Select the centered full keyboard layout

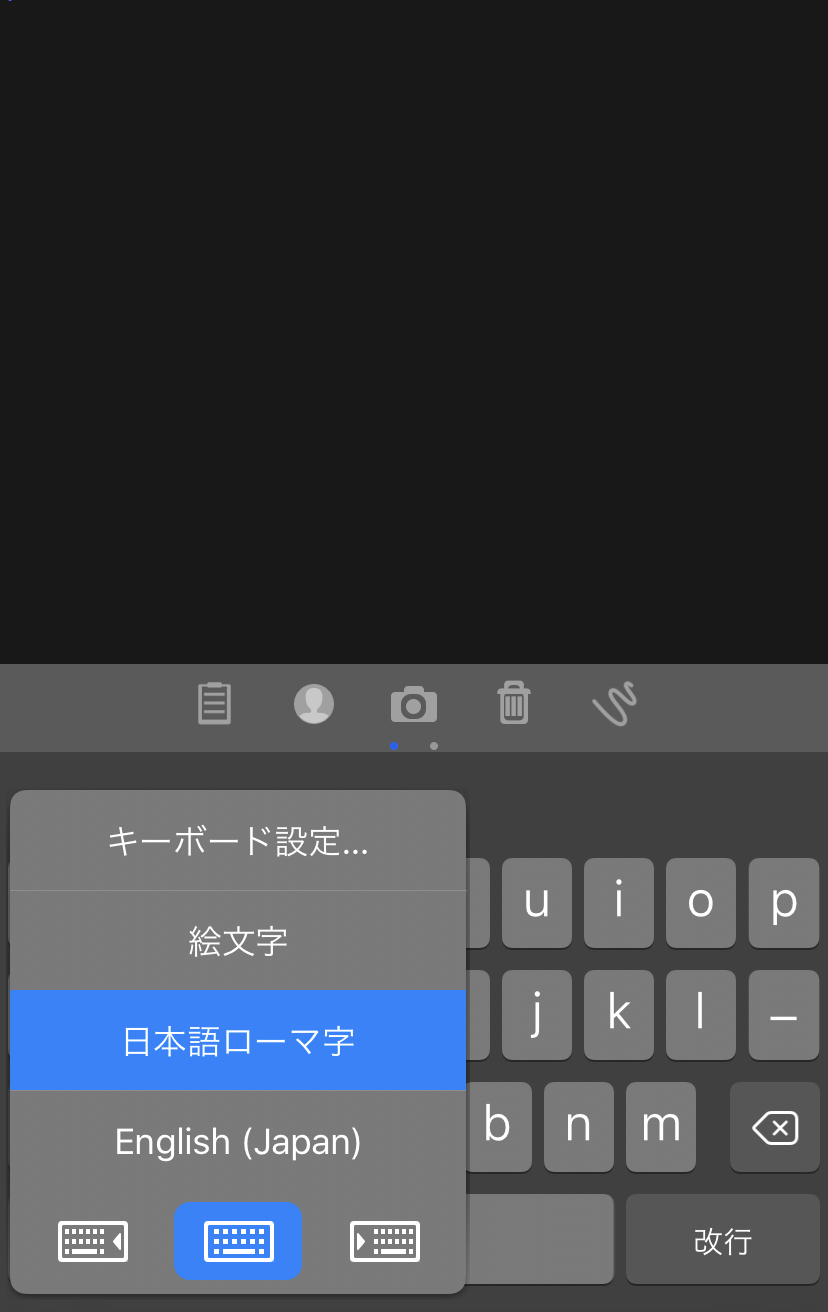click(x=238, y=1241)
